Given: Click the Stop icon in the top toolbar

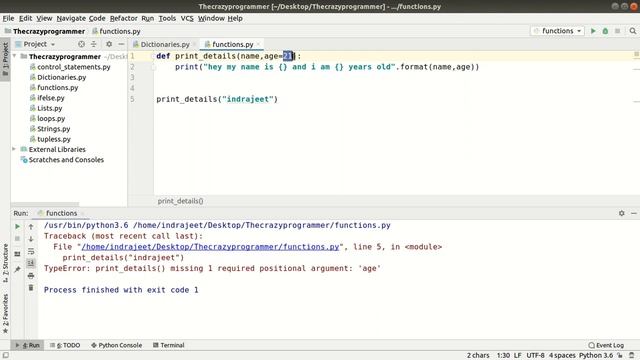Looking at the screenshot, I should click(618, 31).
